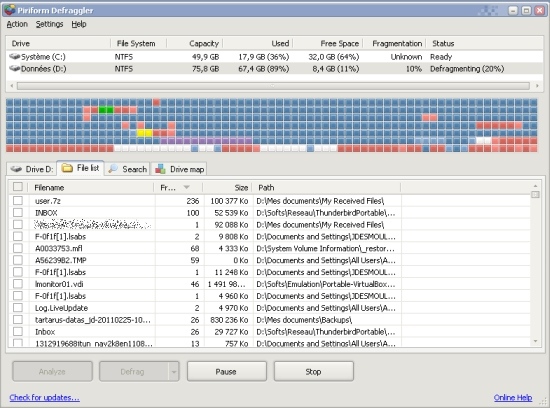Click a purple block in the drive map
The image size is (550, 408).
point(206,141)
